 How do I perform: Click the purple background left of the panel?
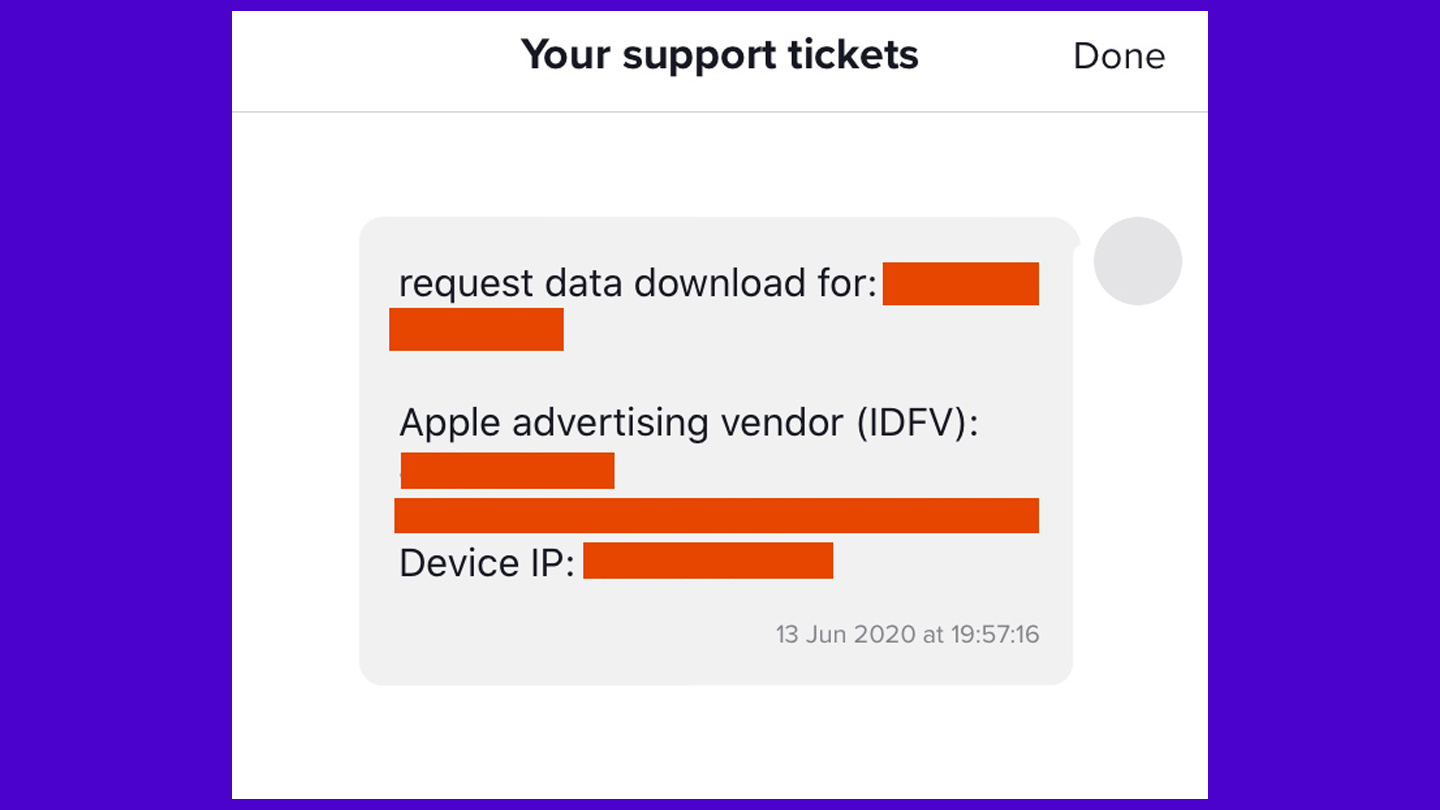[x=115, y=405]
